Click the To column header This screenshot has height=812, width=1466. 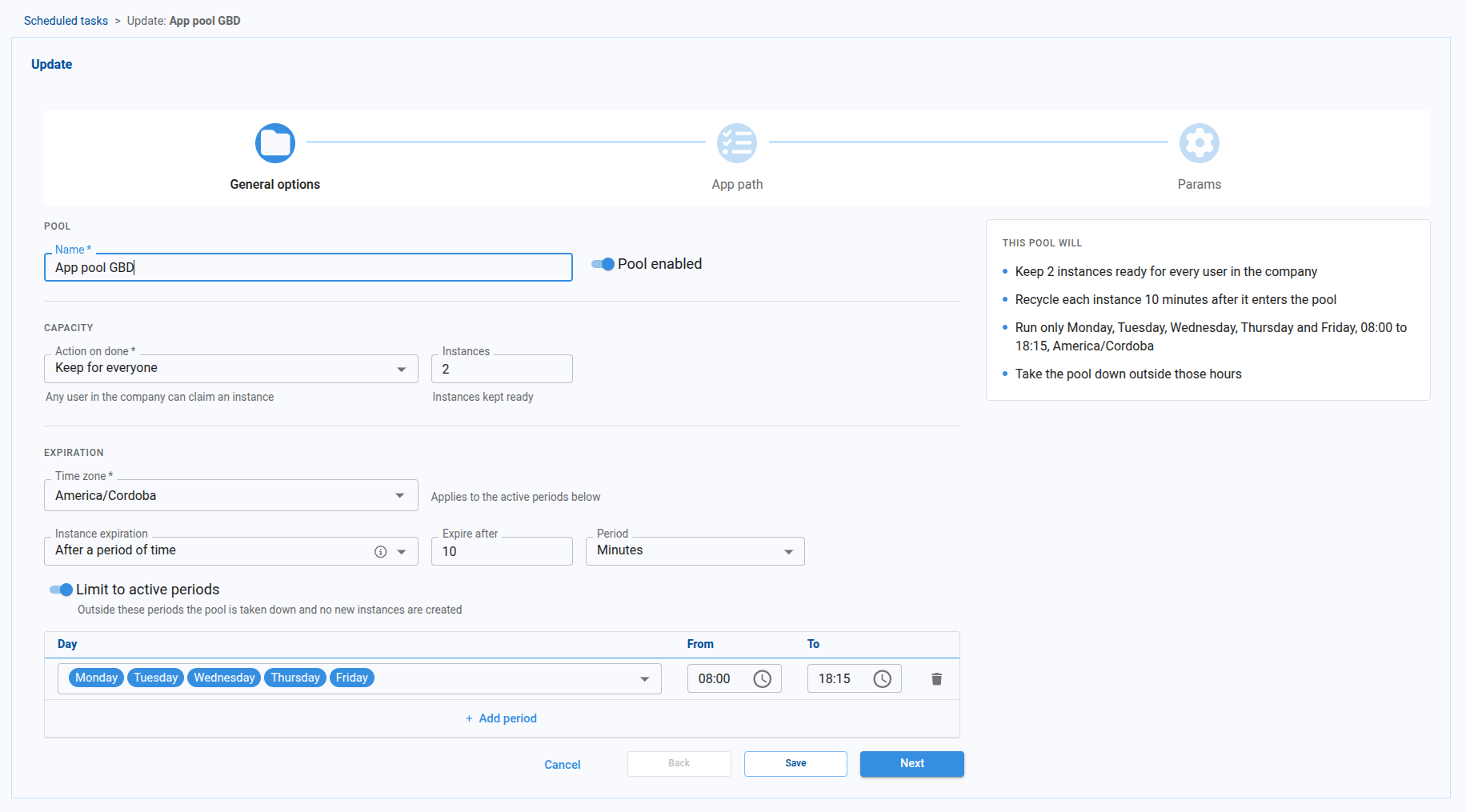click(813, 644)
